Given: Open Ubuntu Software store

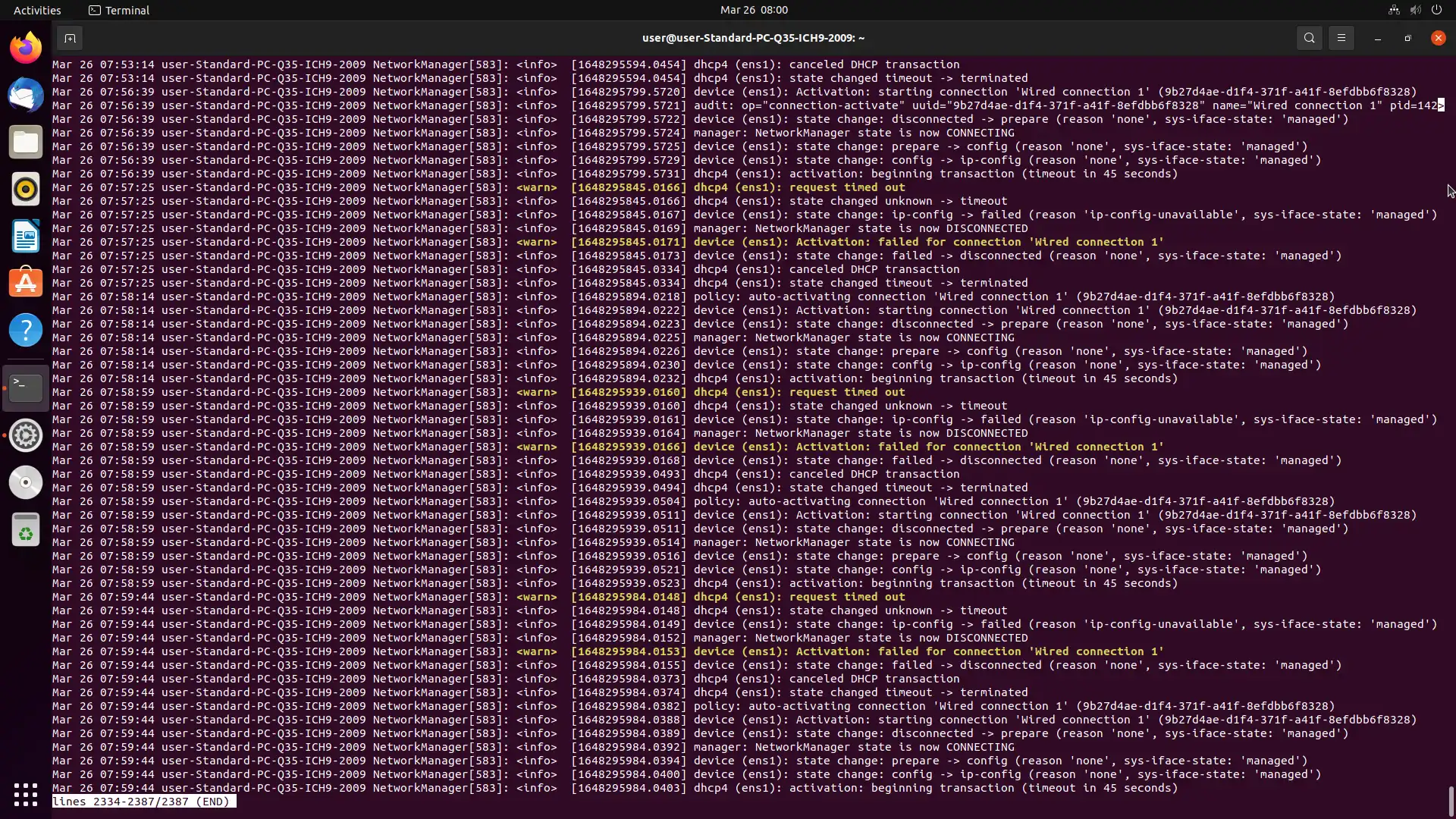Looking at the screenshot, I should point(26,283).
